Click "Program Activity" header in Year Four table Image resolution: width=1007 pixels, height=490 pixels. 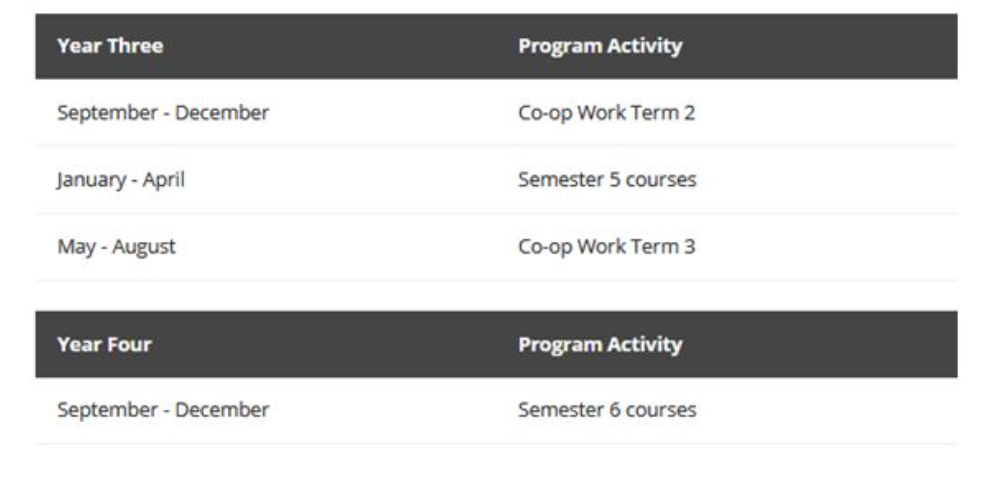[600, 344]
